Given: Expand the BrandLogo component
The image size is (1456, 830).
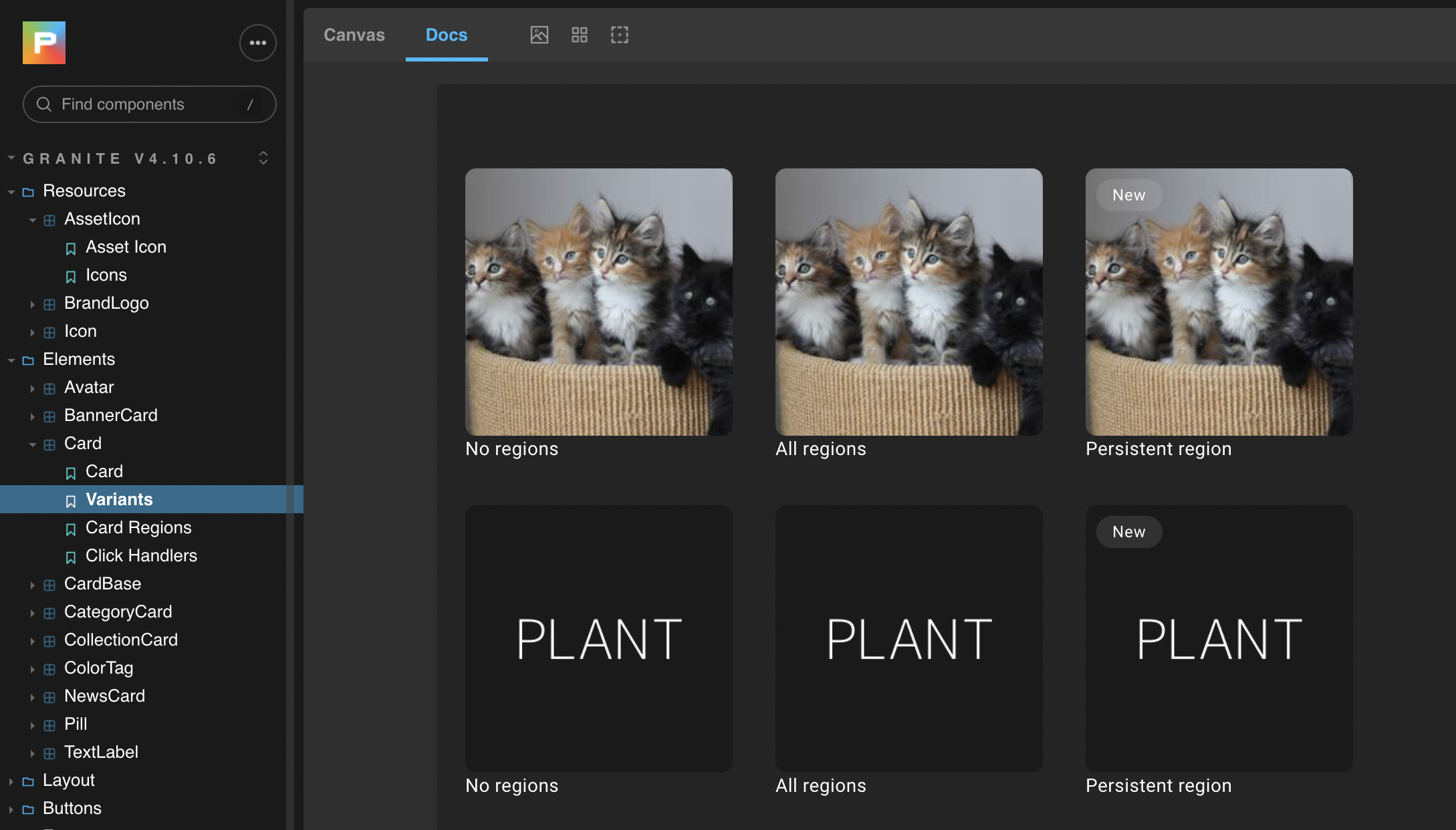Looking at the screenshot, I should pyautogui.click(x=106, y=303).
